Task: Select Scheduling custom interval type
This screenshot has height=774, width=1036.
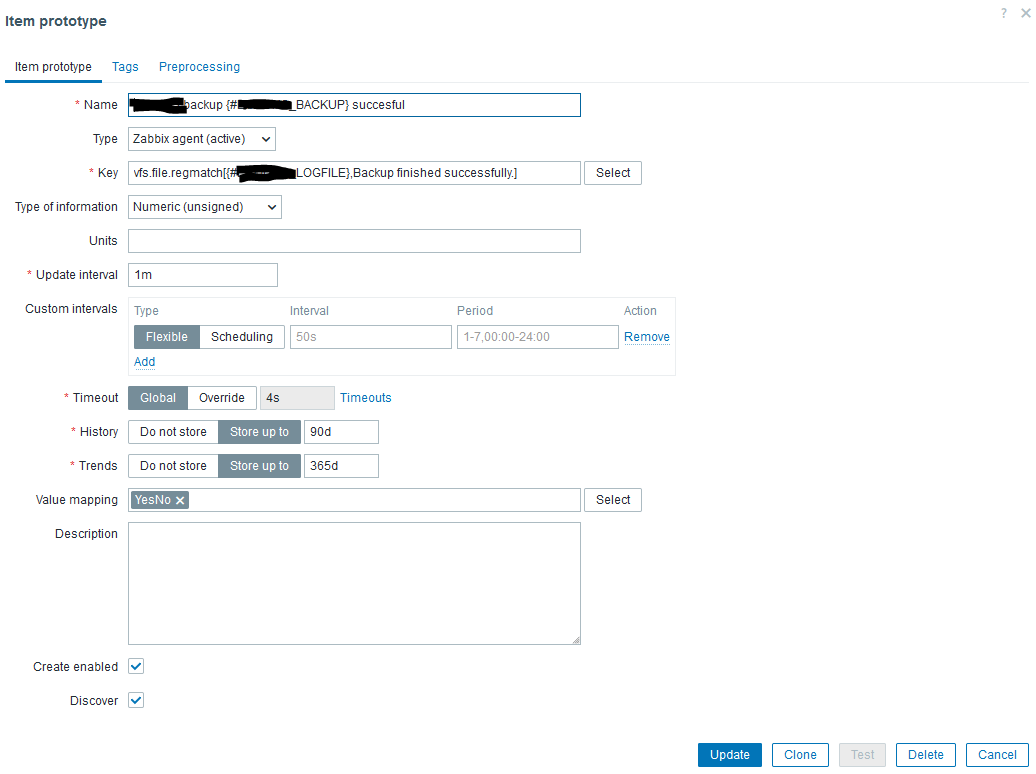Action: tap(242, 337)
